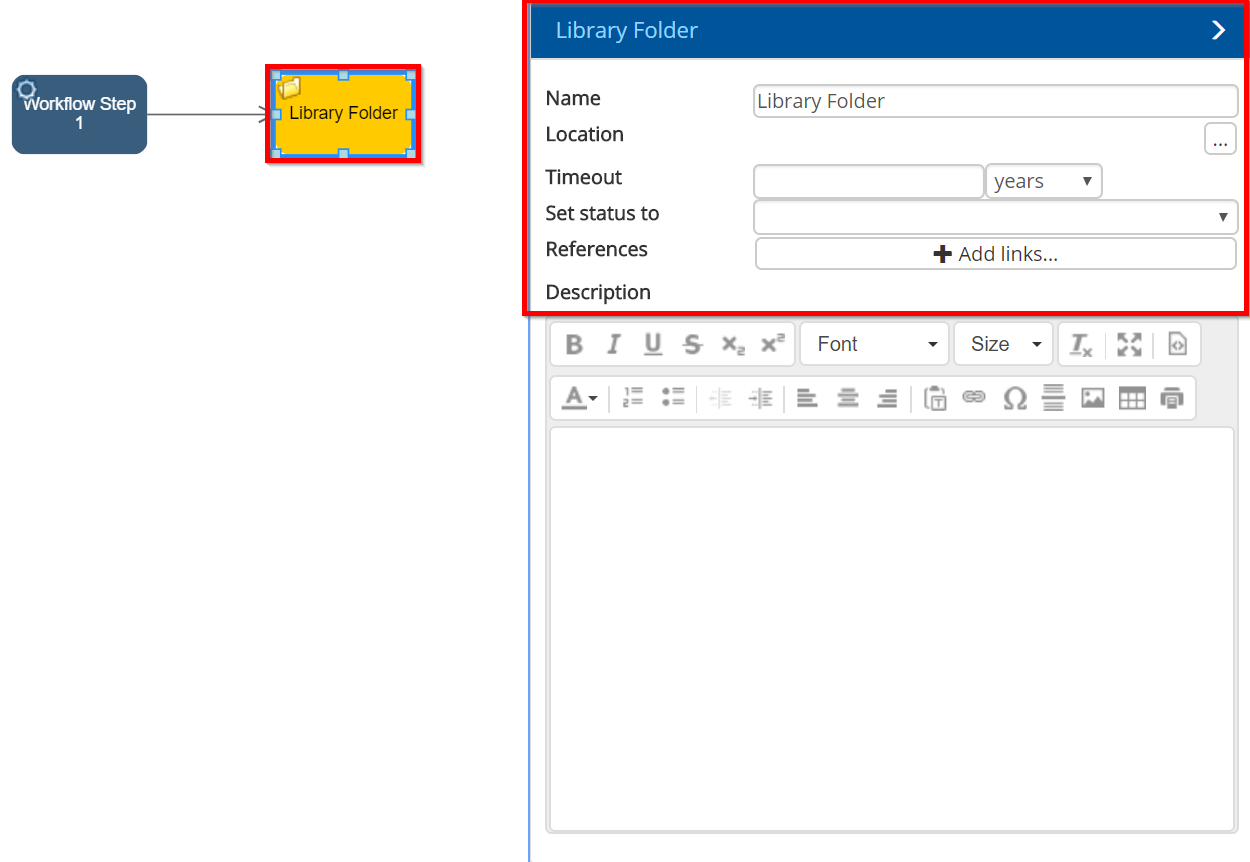Click the insert link icon
Image resolution: width=1250 pixels, height=862 pixels.
pos(973,398)
